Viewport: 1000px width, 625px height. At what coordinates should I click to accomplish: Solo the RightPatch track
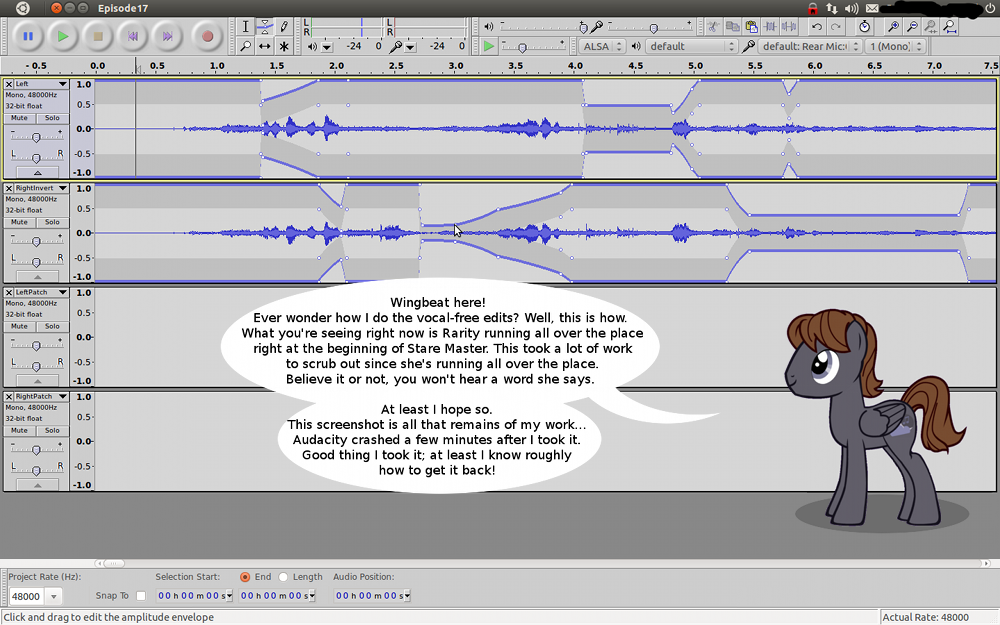click(52, 430)
